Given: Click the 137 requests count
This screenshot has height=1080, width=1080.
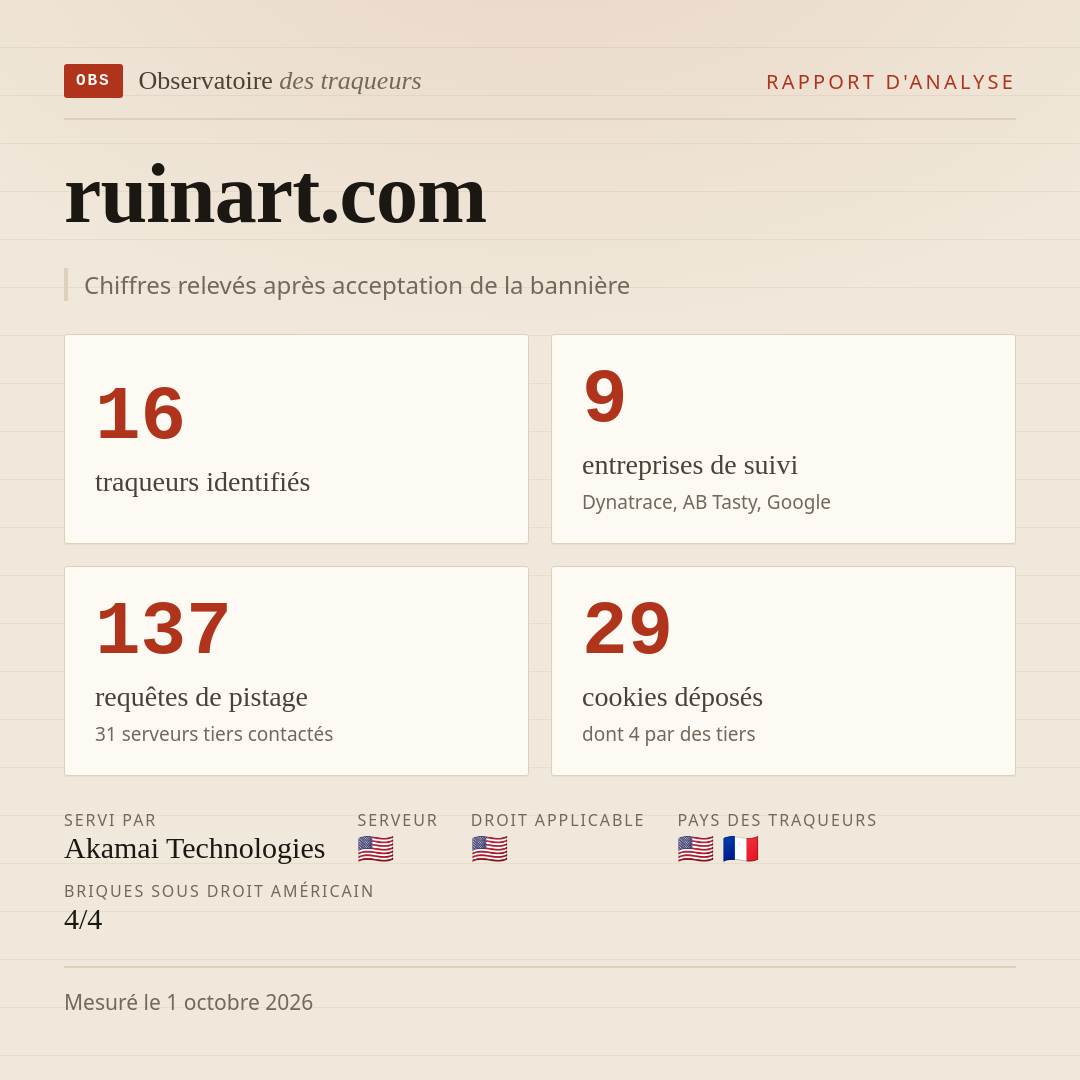Looking at the screenshot, I should click(162, 629).
